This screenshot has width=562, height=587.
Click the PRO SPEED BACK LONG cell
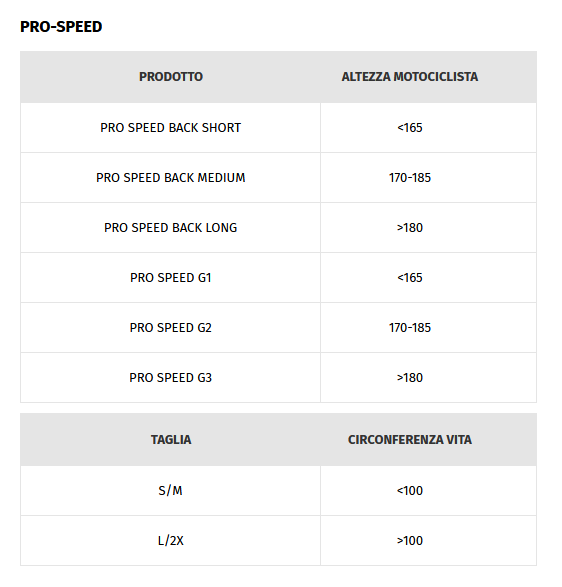coord(171,228)
